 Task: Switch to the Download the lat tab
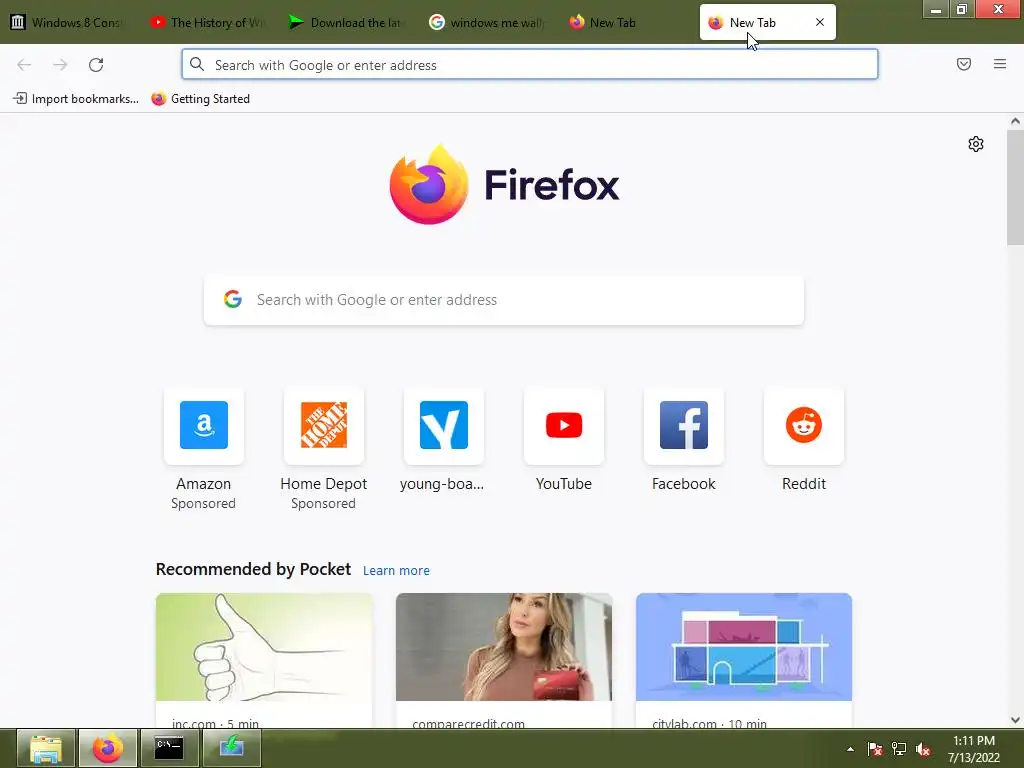(347, 22)
